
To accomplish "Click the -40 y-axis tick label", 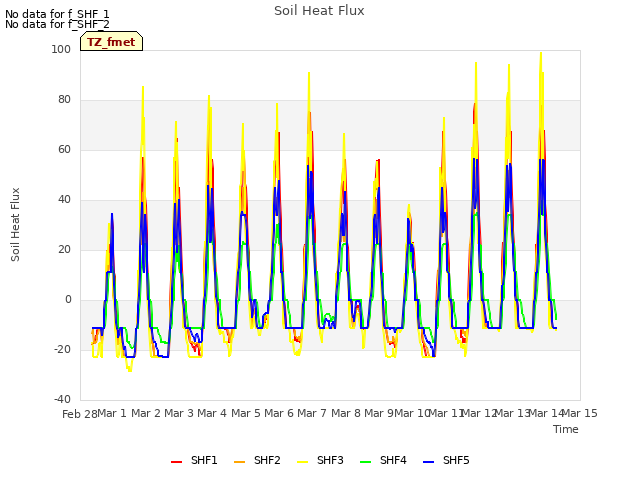I will (62, 400).
